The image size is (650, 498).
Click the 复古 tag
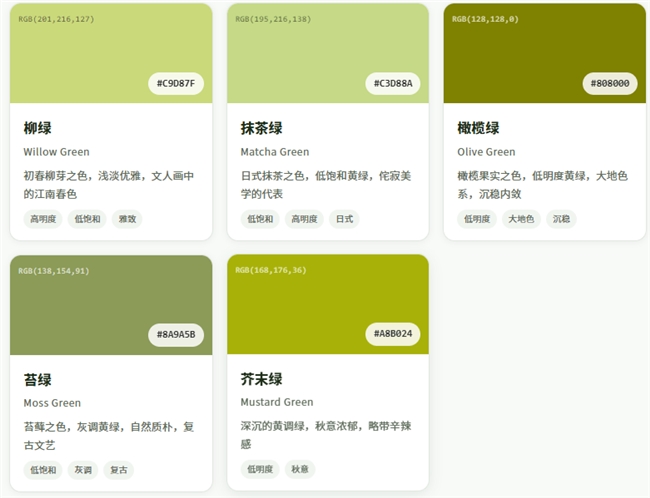pos(119,470)
